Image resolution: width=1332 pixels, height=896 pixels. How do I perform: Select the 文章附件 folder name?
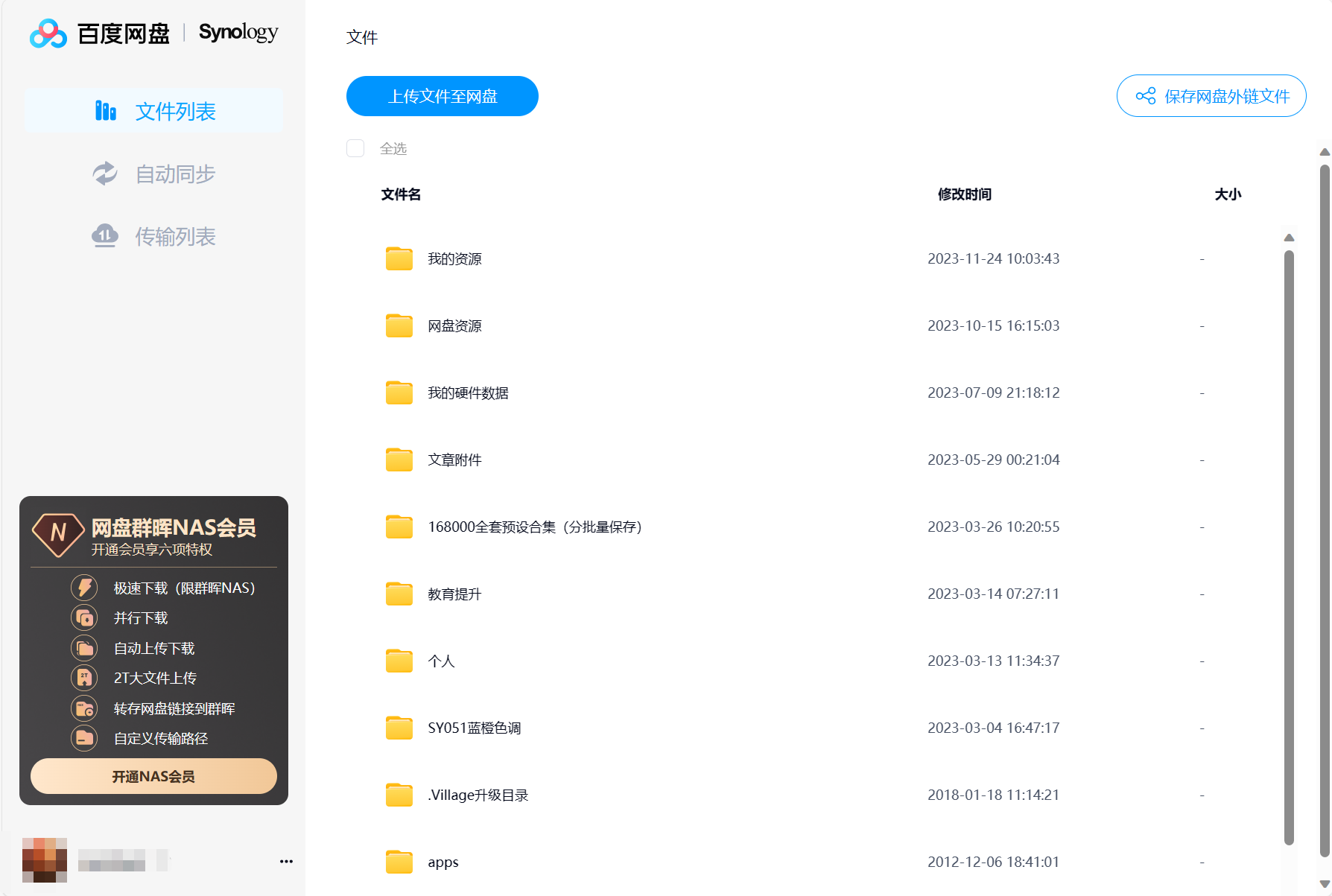click(x=454, y=460)
